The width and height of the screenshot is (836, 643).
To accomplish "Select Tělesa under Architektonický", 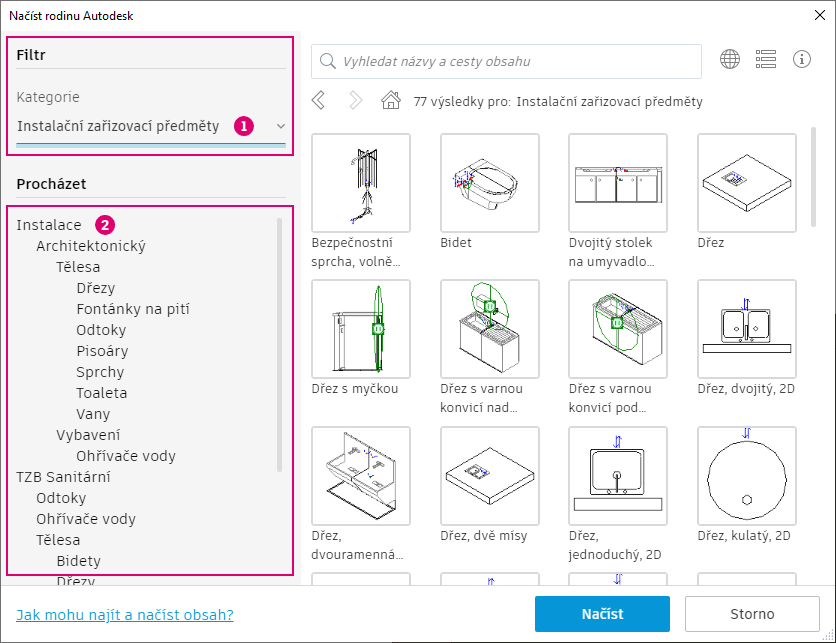I will [78, 267].
